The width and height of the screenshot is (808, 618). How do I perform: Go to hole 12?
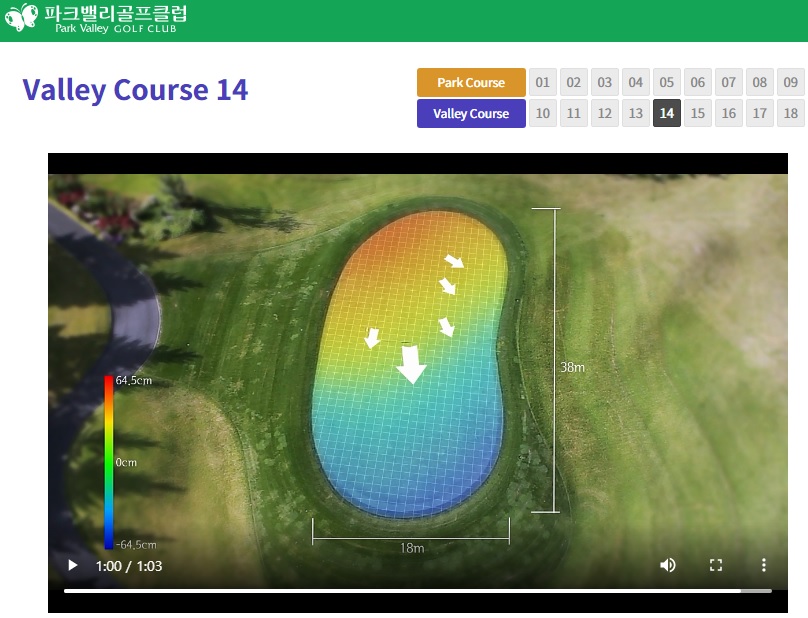(x=604, y=113)
